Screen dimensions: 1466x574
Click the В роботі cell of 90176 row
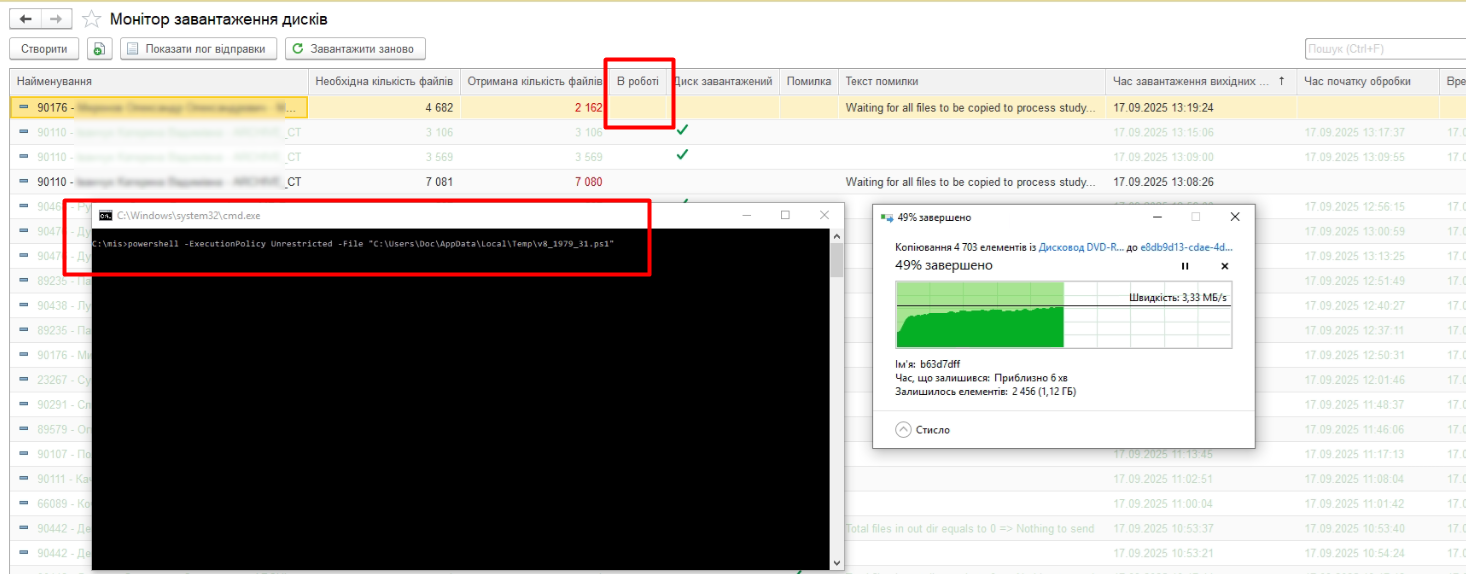point(638,107)
